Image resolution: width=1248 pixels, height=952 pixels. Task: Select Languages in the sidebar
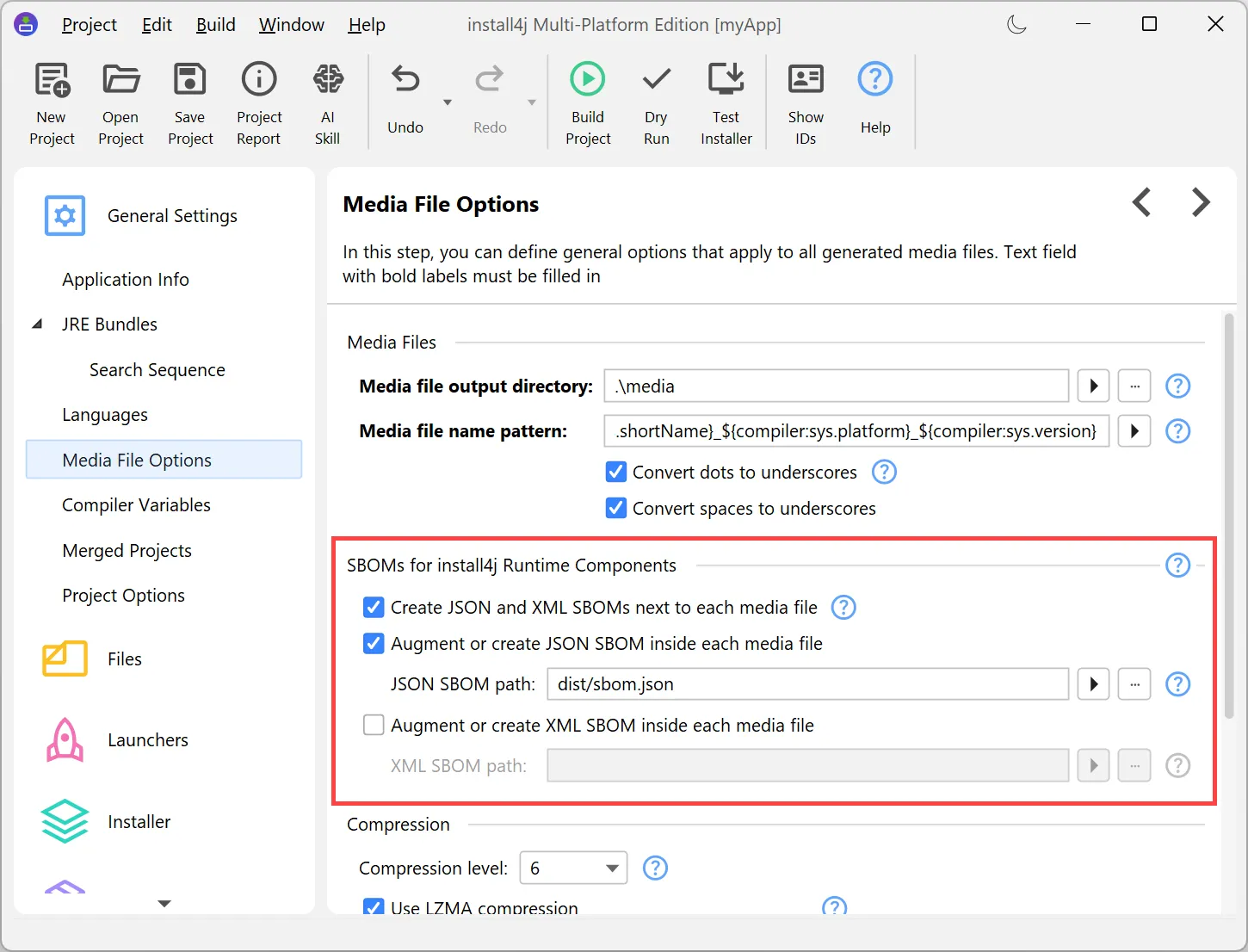pos(105,415)
